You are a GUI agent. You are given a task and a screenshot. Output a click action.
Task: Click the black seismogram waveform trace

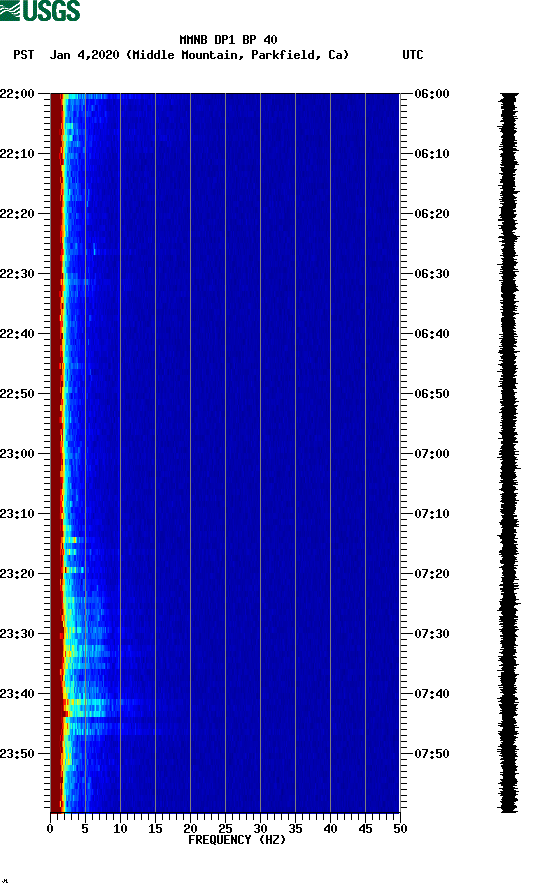coord(509,452)
